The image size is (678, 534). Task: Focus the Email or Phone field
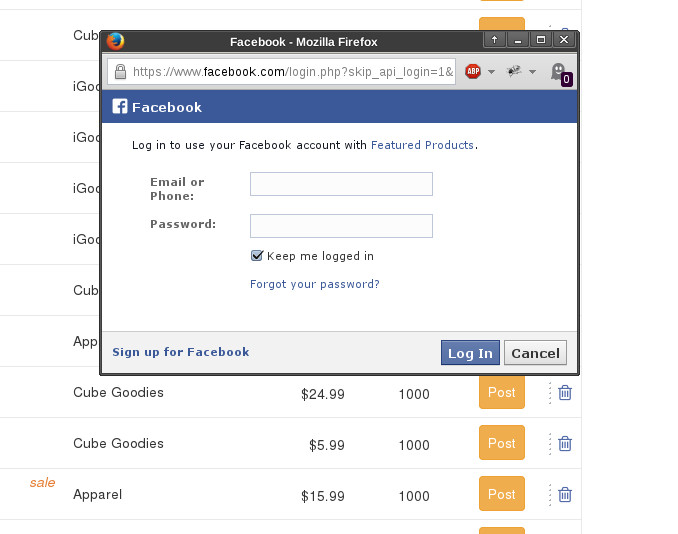(x=341, y=184)
